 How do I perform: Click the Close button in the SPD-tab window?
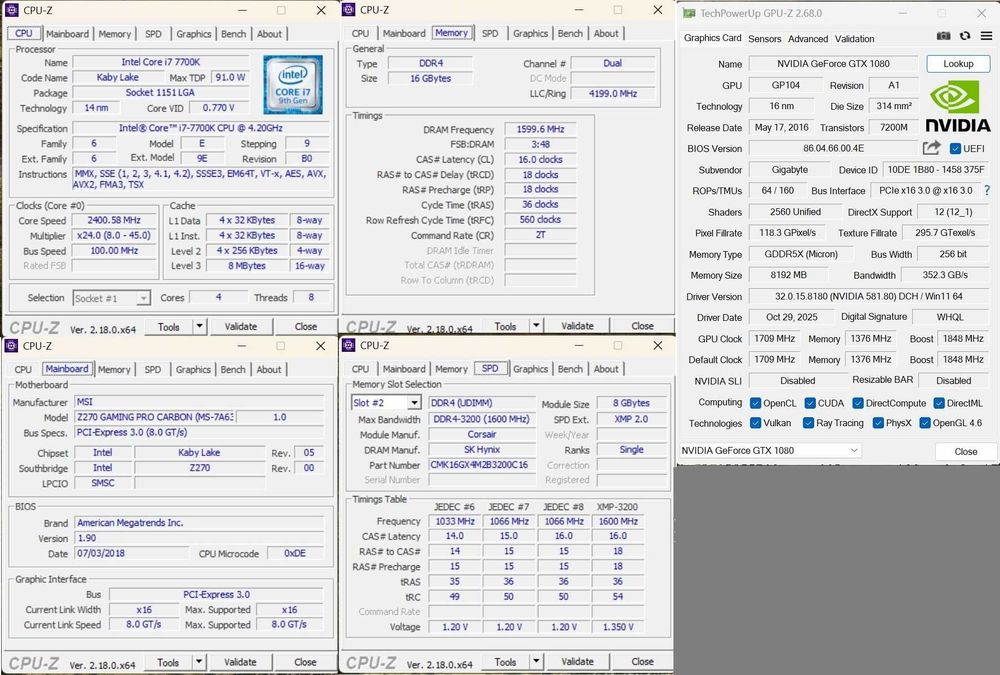pyautogui.click(x=642, y=661)
